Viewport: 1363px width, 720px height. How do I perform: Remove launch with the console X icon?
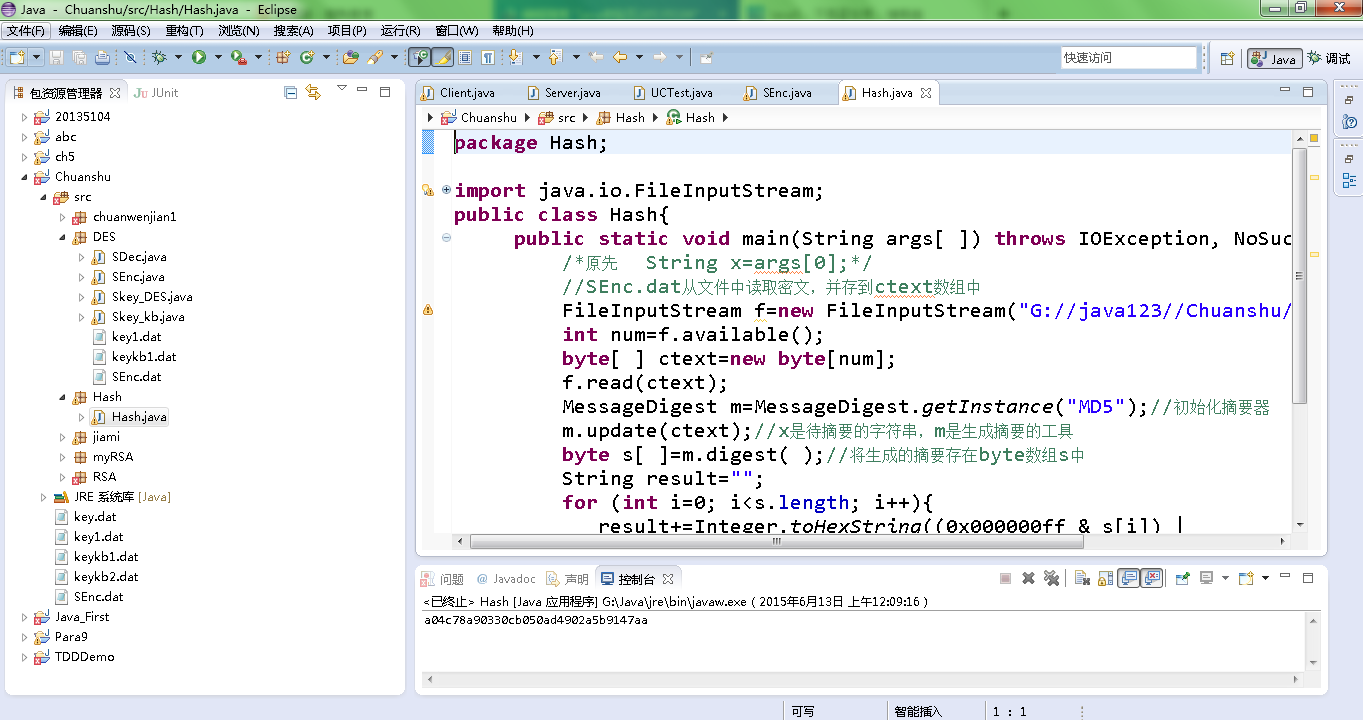1028,578
